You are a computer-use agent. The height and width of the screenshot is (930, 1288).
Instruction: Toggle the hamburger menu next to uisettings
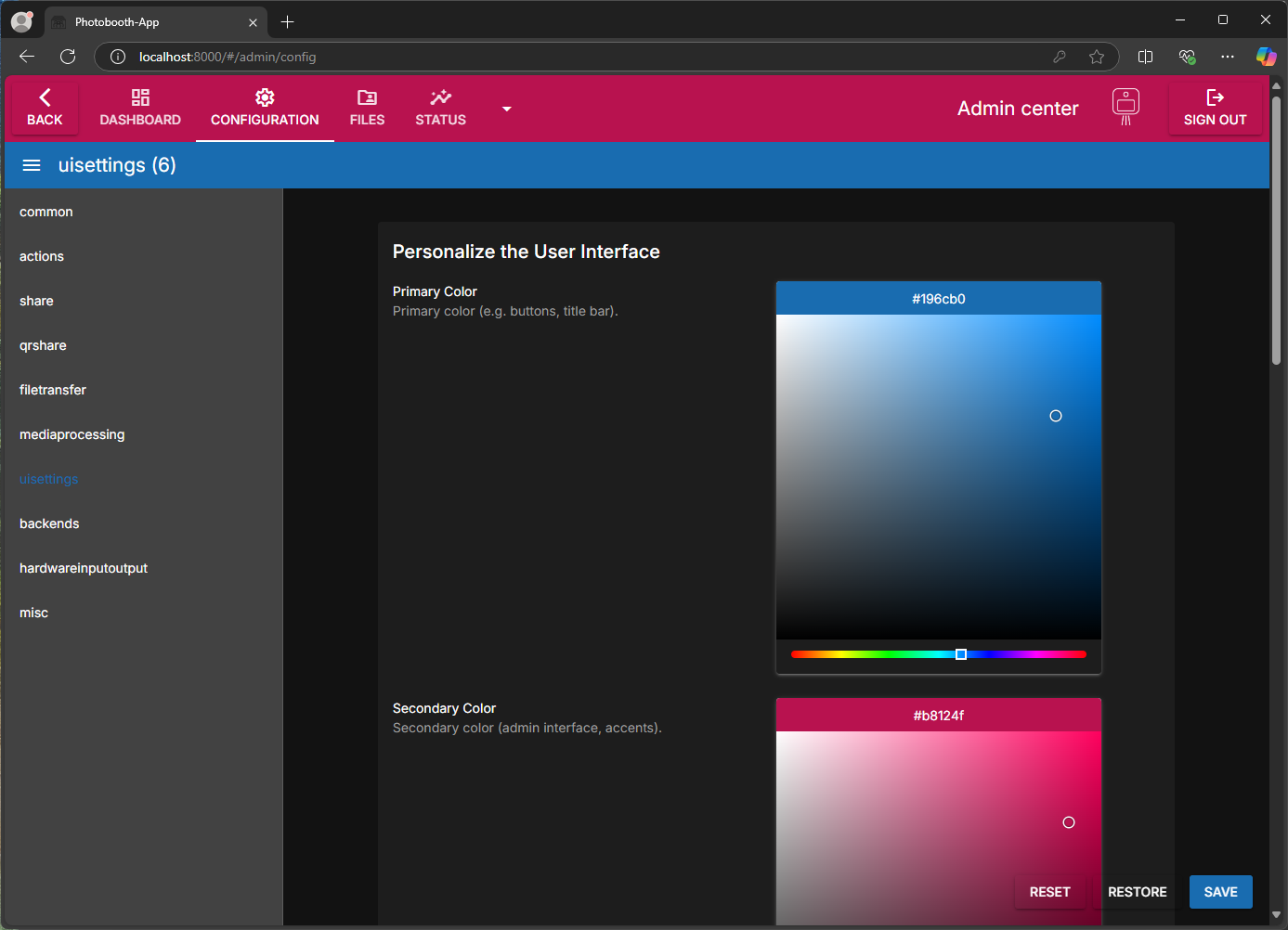(x=32, y=165)
